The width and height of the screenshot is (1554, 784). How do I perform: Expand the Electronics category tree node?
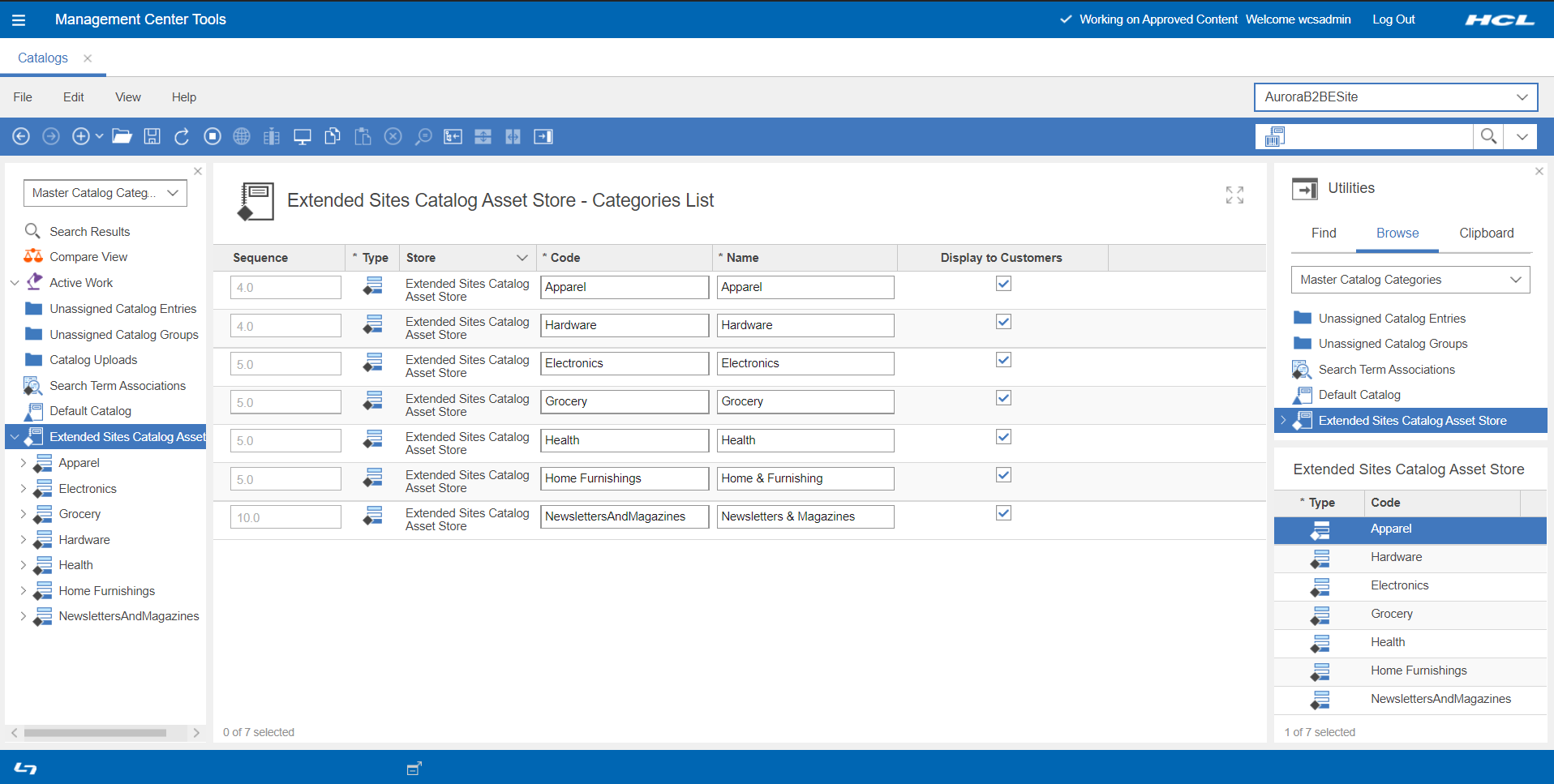click(24, 489)
